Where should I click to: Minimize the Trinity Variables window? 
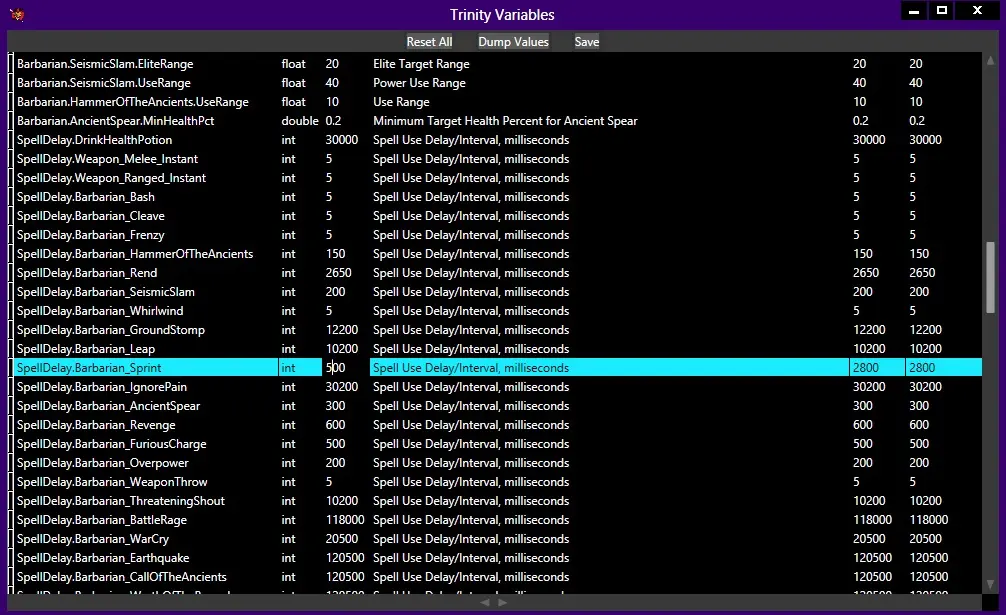pos(914,11)
